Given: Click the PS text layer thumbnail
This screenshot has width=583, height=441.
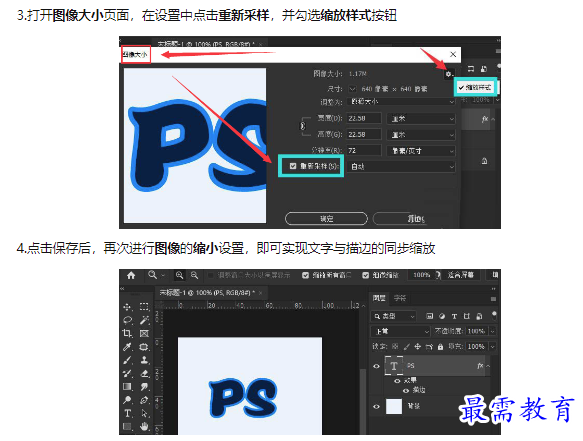Looking at the screenshot, I should pyautogui.click(x=394, y=366).
